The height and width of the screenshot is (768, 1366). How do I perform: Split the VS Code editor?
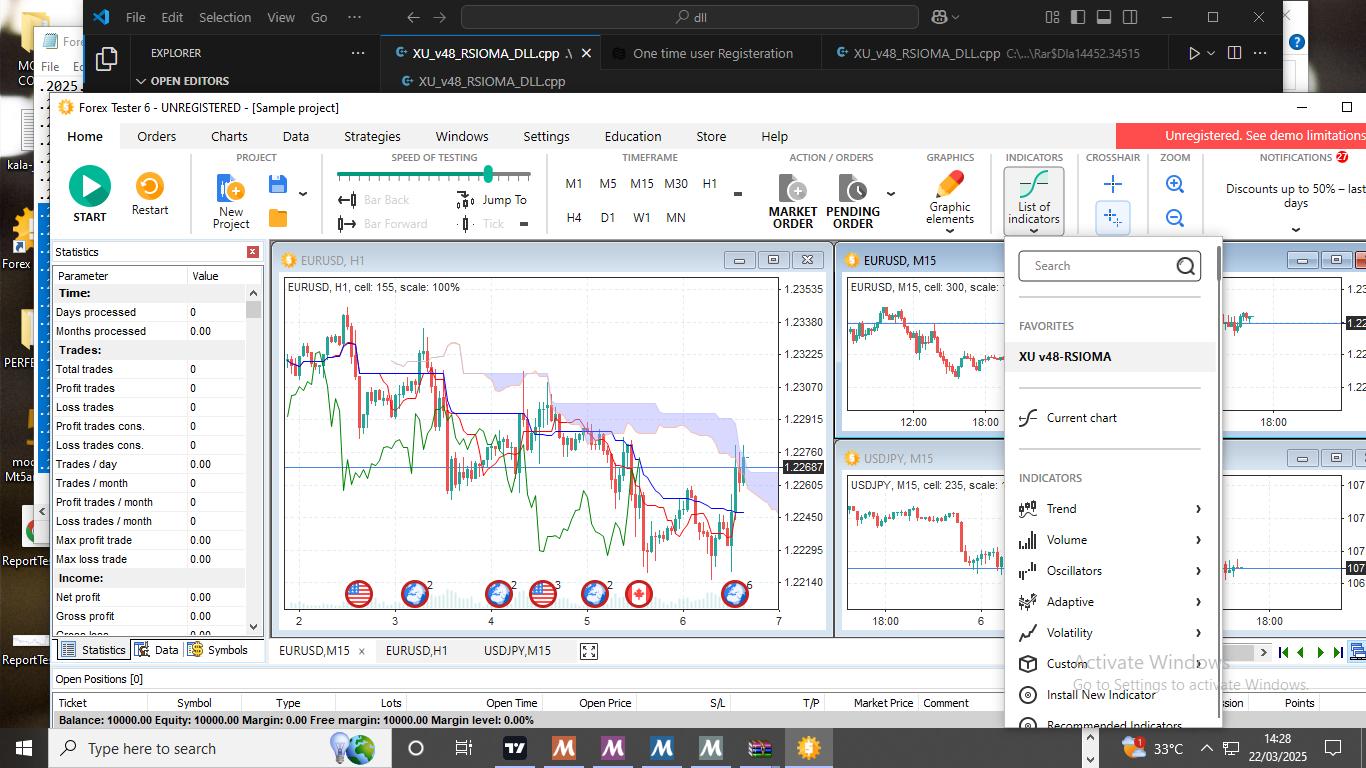1234,53
